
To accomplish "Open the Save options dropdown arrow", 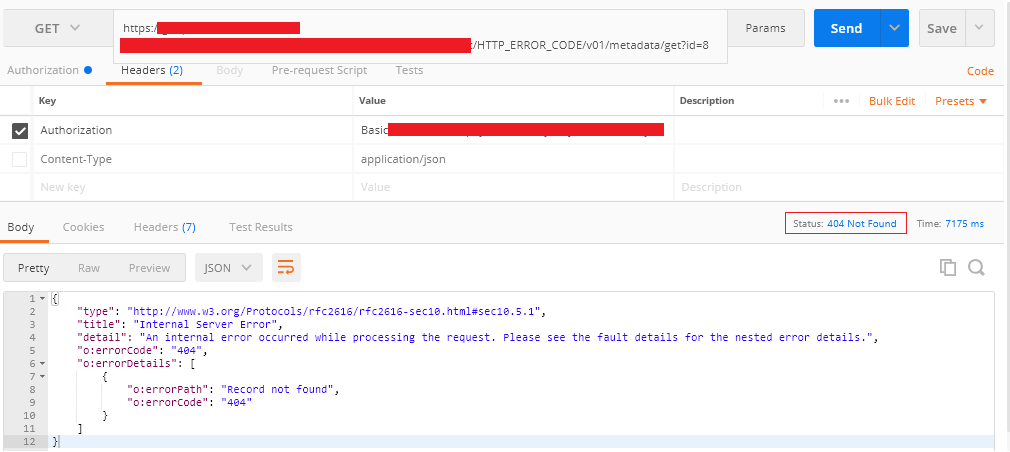I will pyautogui.click(x=980, y=28).
